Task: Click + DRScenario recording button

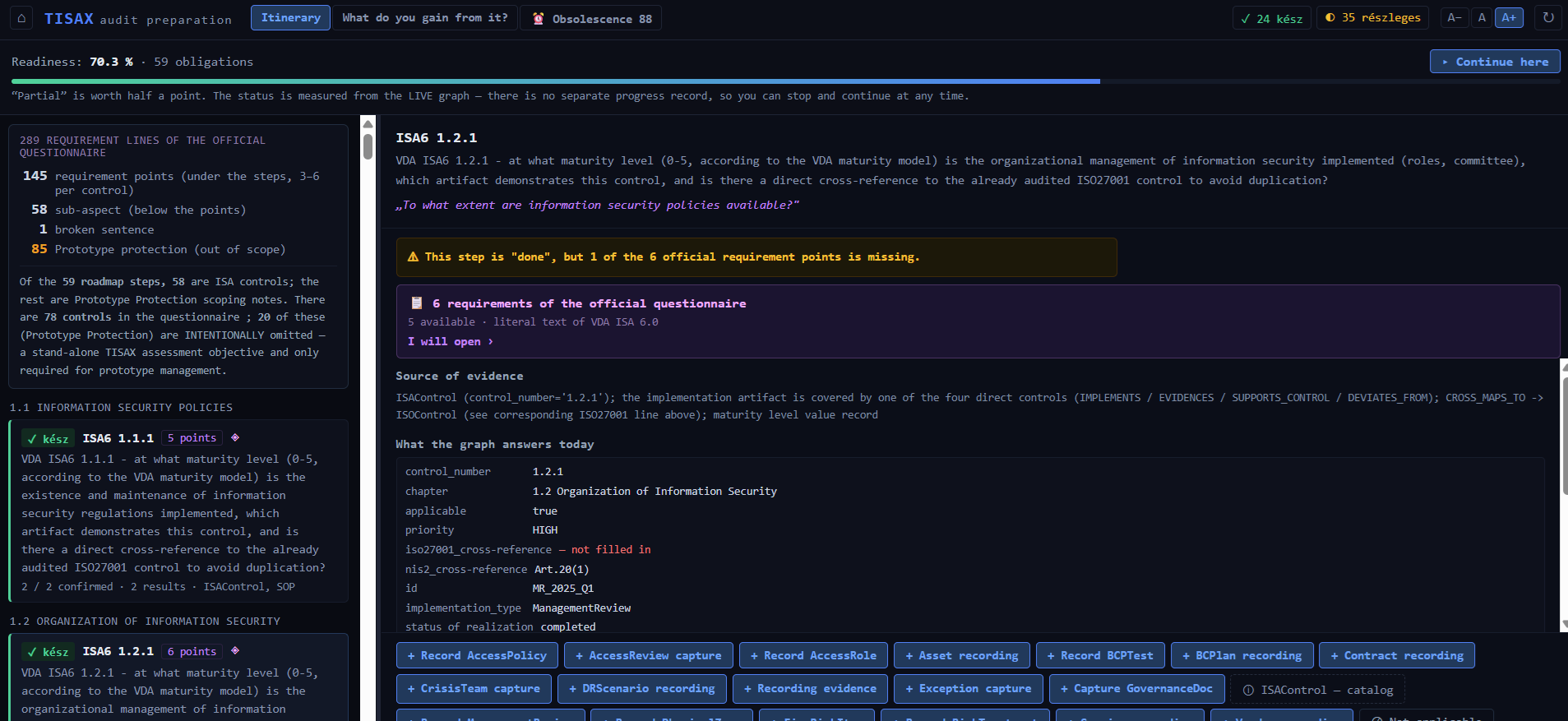Action: pos(641,688)
